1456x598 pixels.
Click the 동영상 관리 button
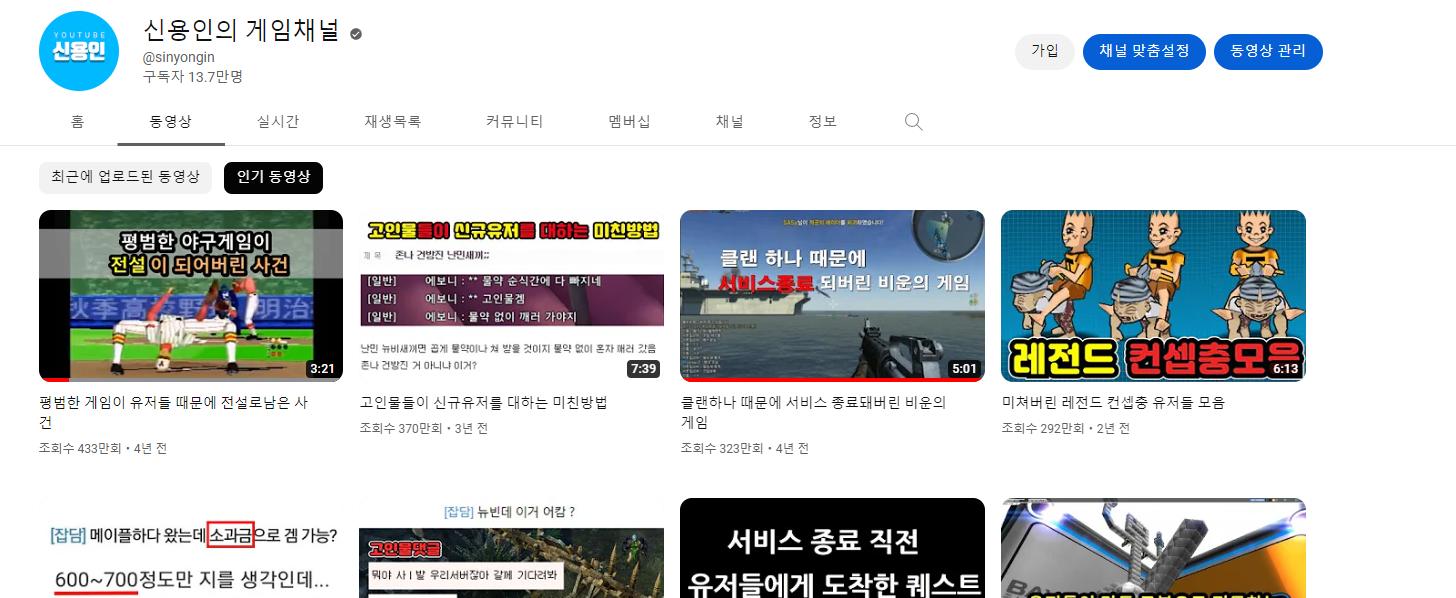click(x=1268, y=51)
